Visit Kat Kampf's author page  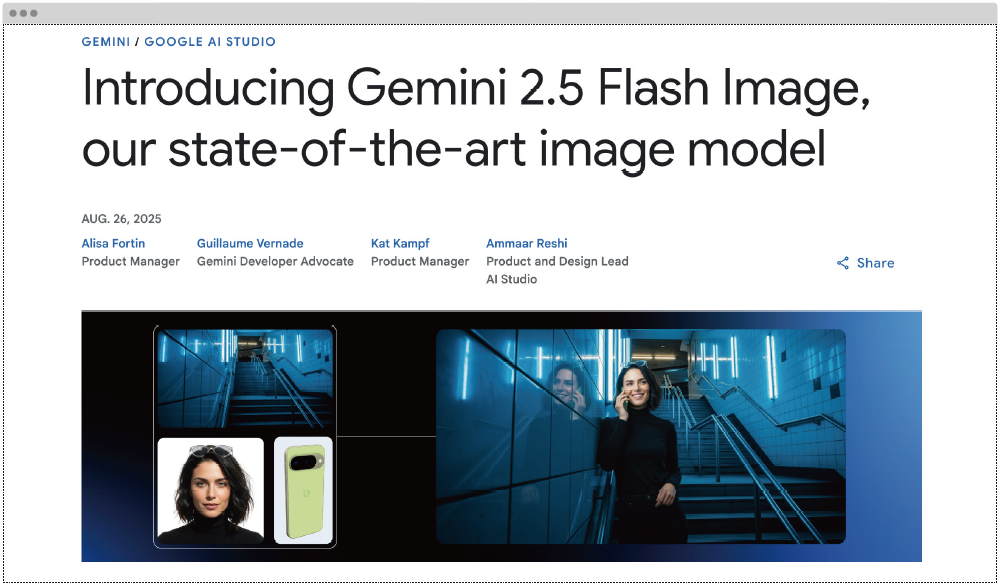[400, 243]
